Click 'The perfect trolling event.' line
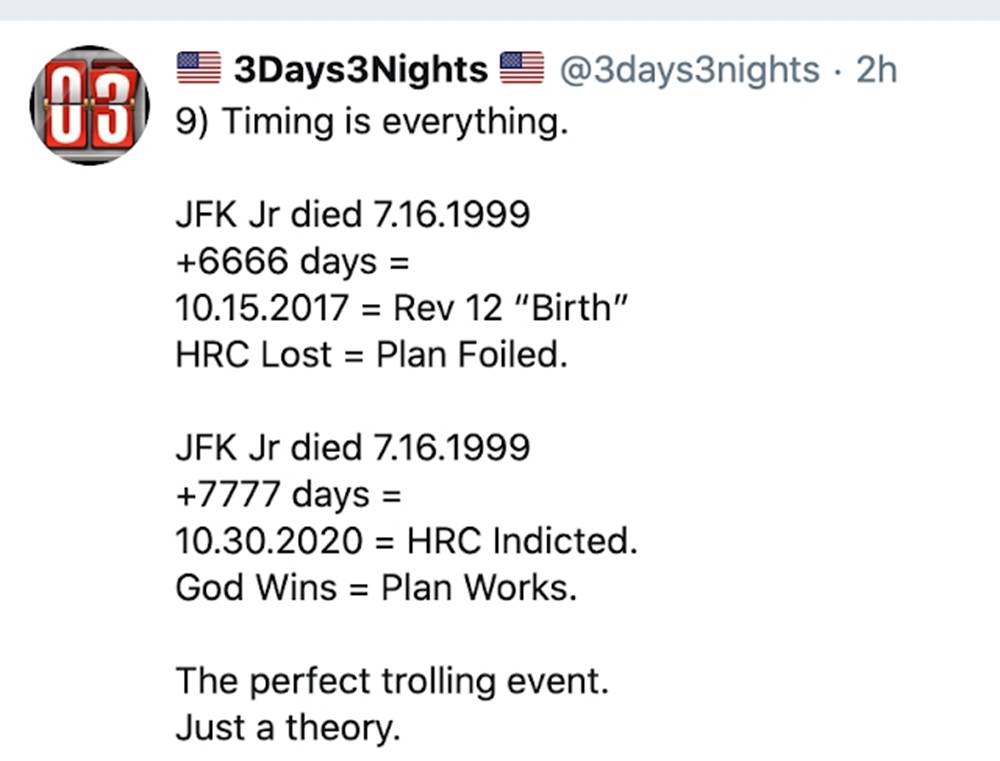This screenshot has height=761, width=1000. coord(392,681)
